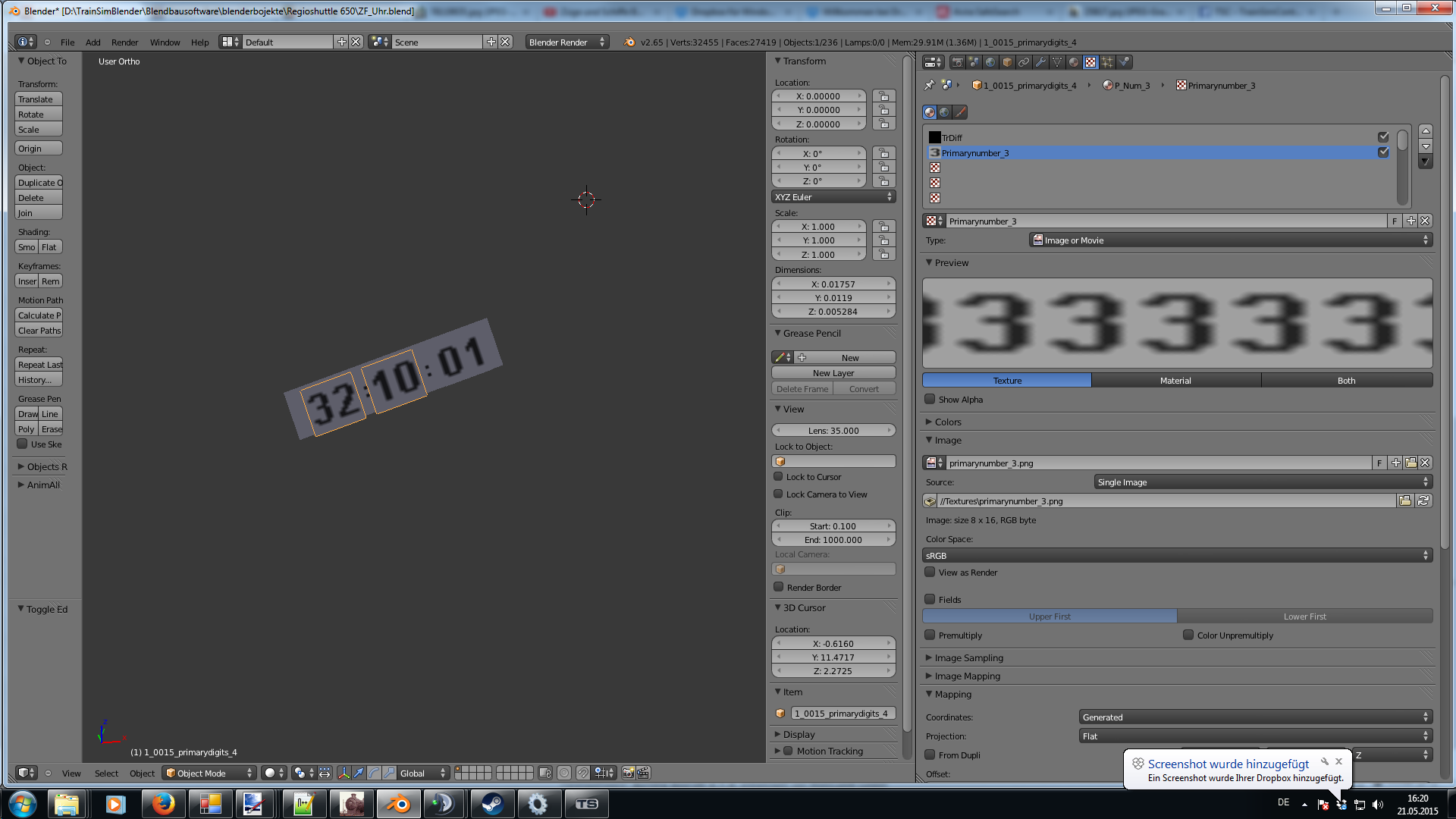Open the Particles properties tab
The width and height of the screenshot is (1456, 819).
(1107, 62)
